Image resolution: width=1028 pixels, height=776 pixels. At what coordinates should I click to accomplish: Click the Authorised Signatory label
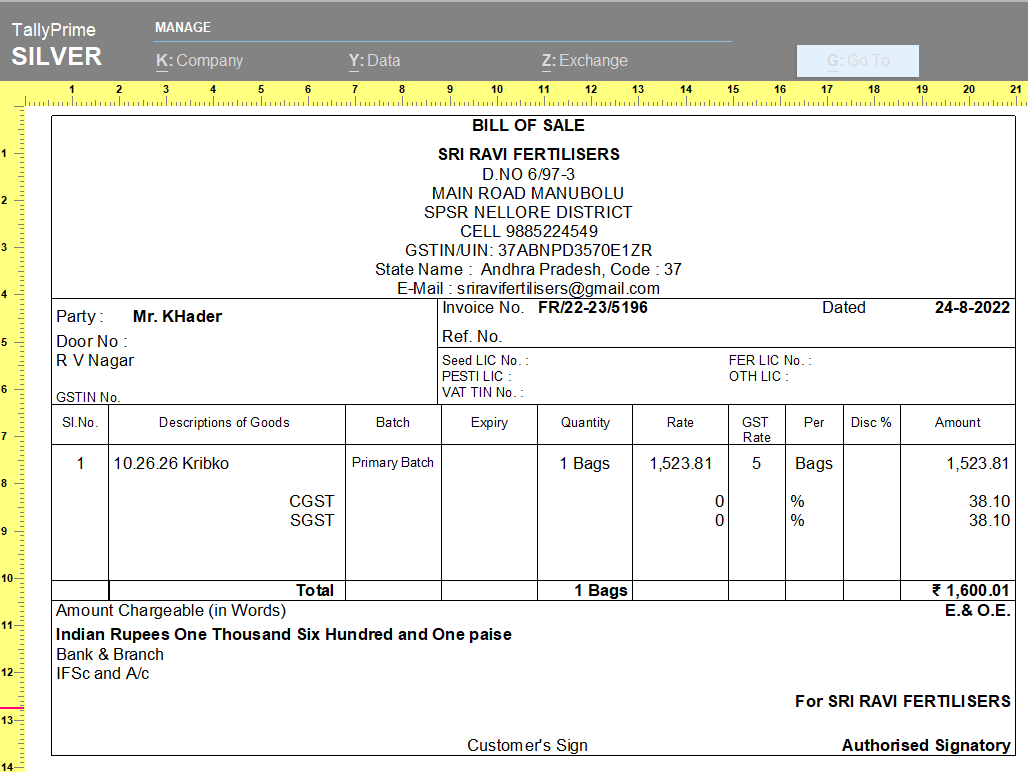pos(926,746)
